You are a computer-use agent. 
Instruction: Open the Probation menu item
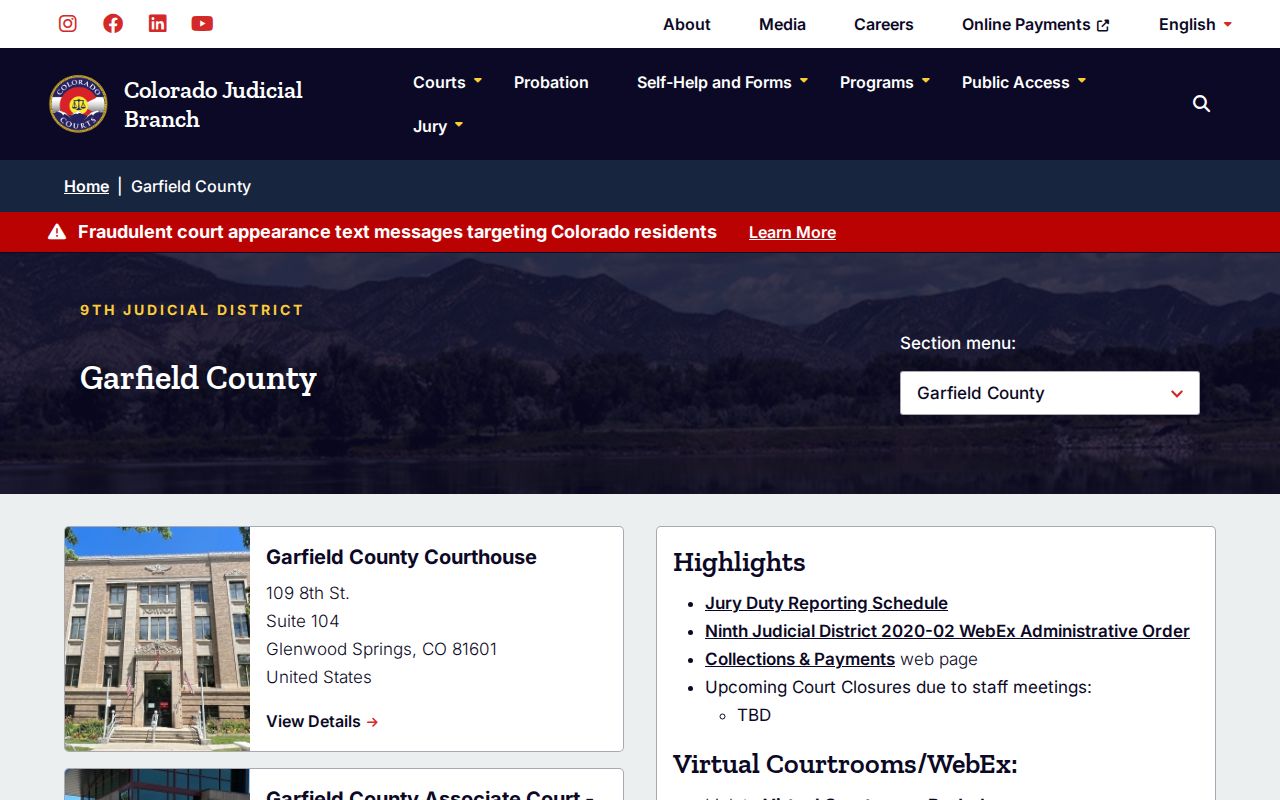coord(551,82)
